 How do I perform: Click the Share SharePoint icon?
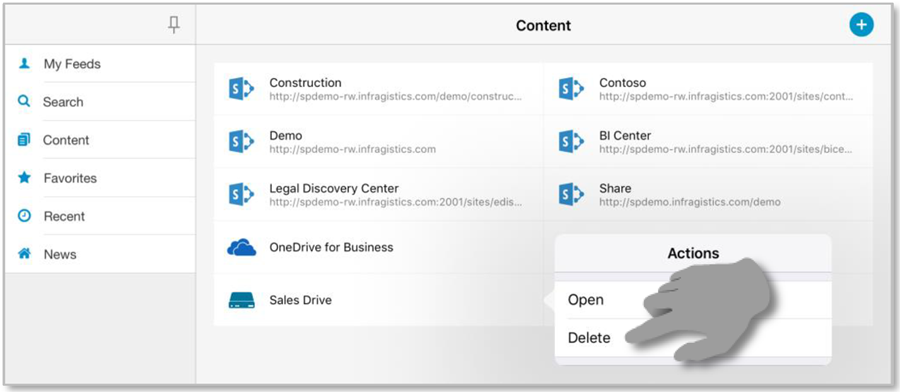571,195
